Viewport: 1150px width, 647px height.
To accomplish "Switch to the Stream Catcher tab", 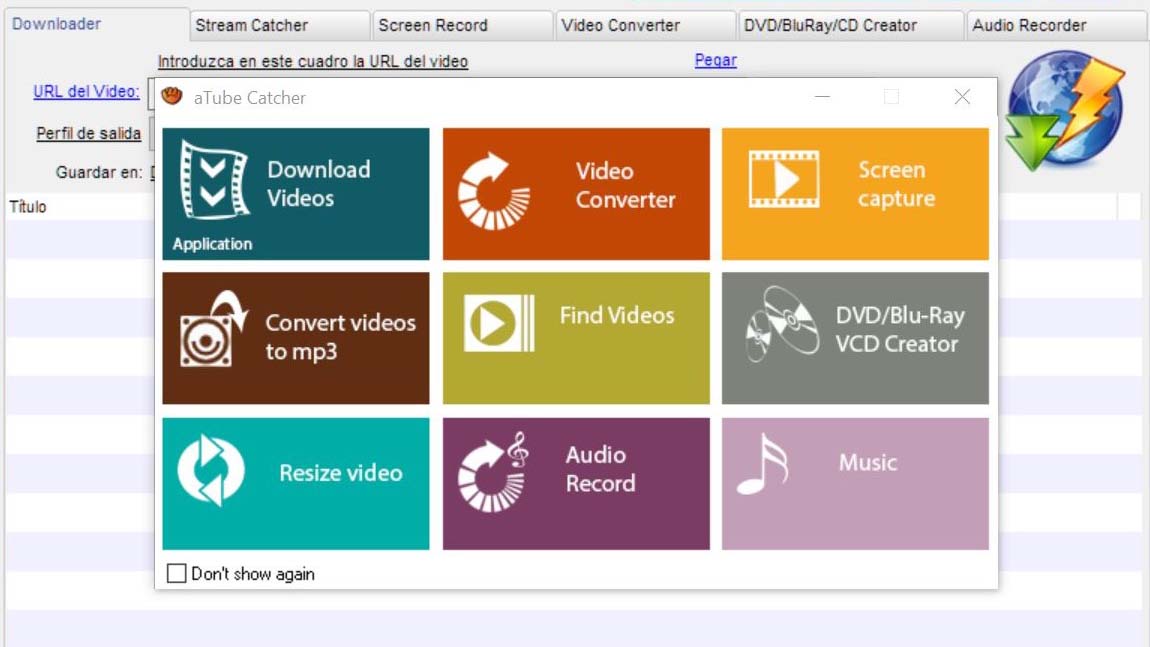I will [279, 26].
